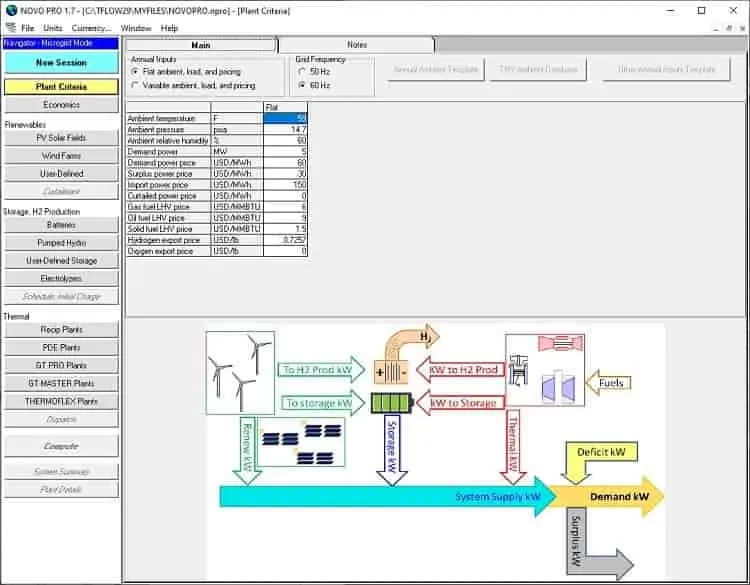This screenshot has height=585, width=750.
Task: Click the reciprocating engine icon in thermal box
Action: (x=518, y=370)
